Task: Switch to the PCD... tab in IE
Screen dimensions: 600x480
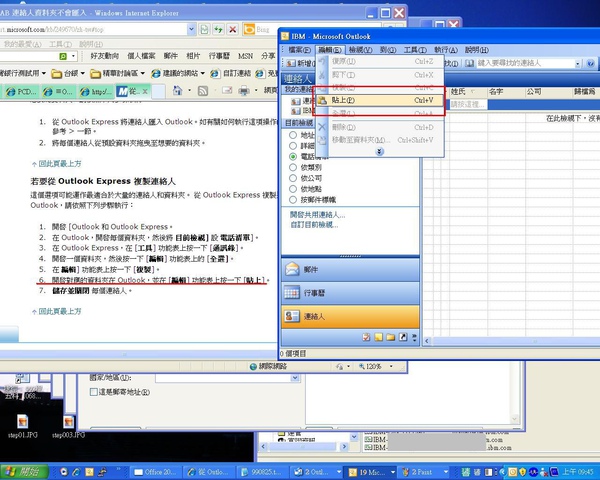Action: click(x=21, y=91)
